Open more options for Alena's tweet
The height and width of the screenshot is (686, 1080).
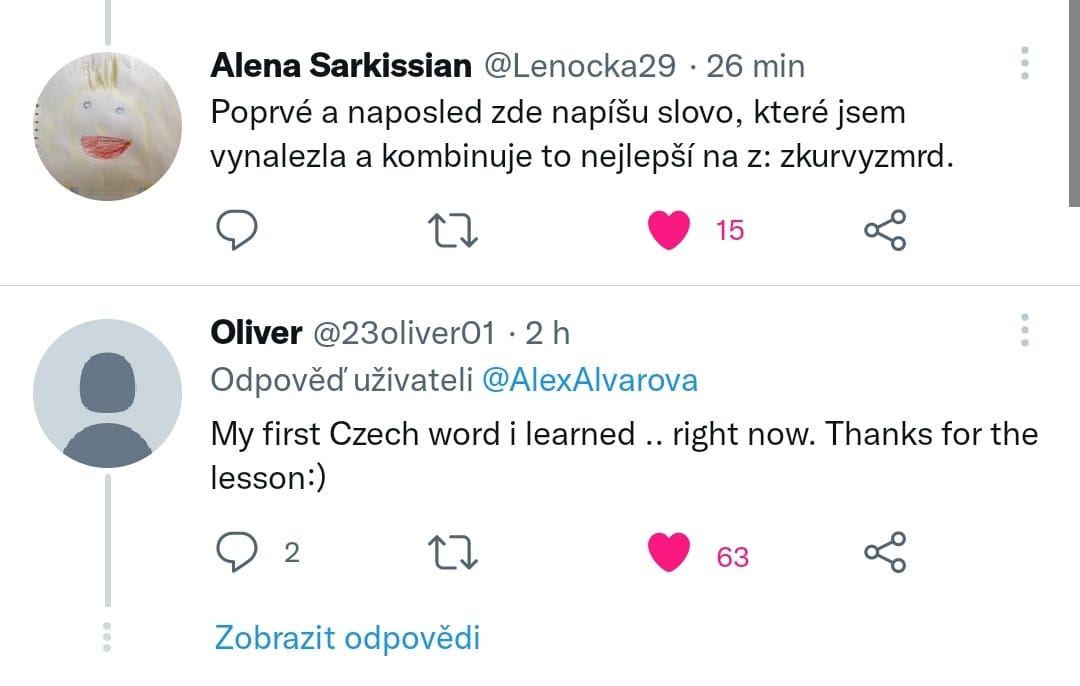click(1024, 63)
